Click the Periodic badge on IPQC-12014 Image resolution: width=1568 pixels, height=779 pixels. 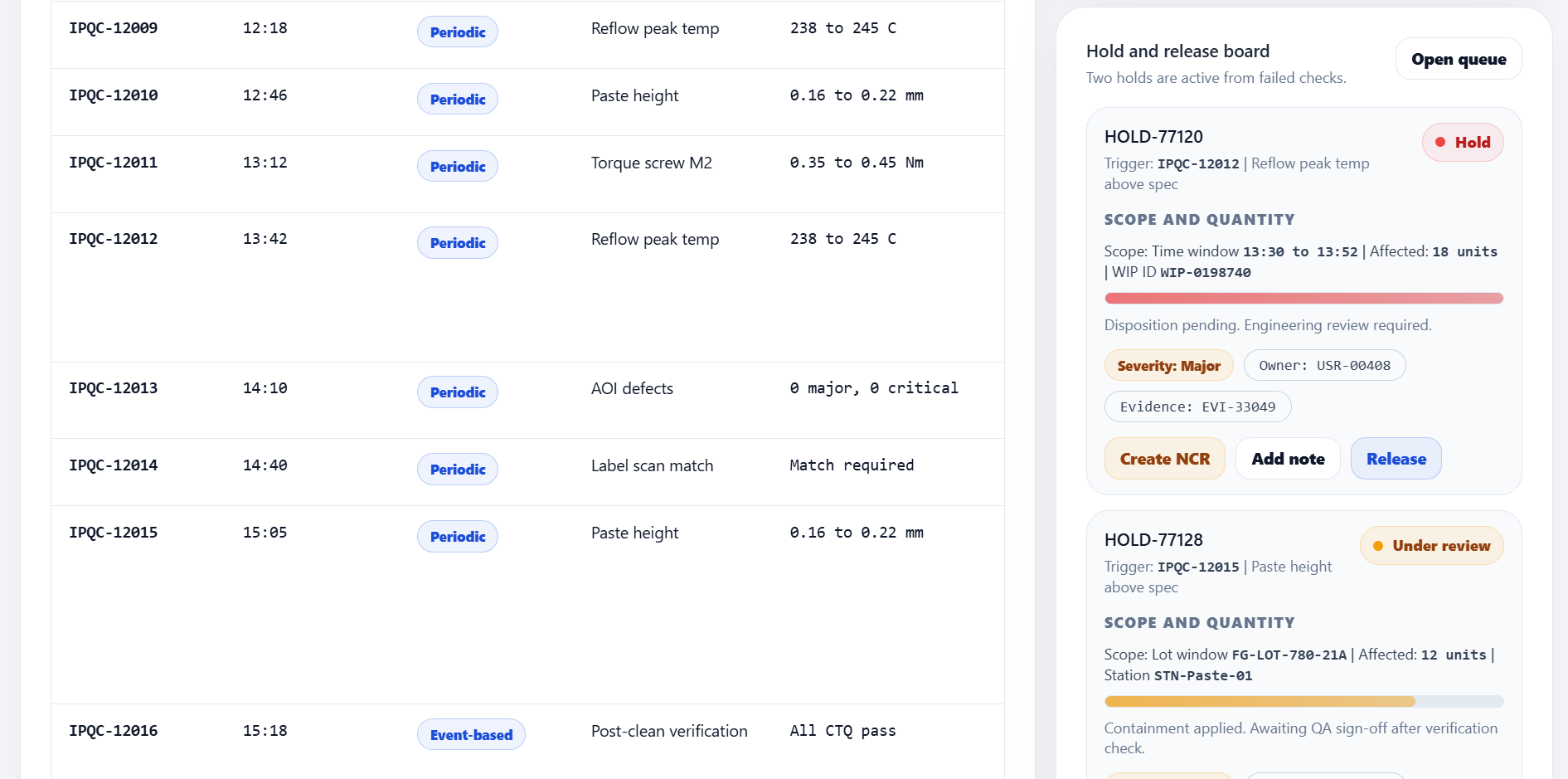click(x=458, y=470)
